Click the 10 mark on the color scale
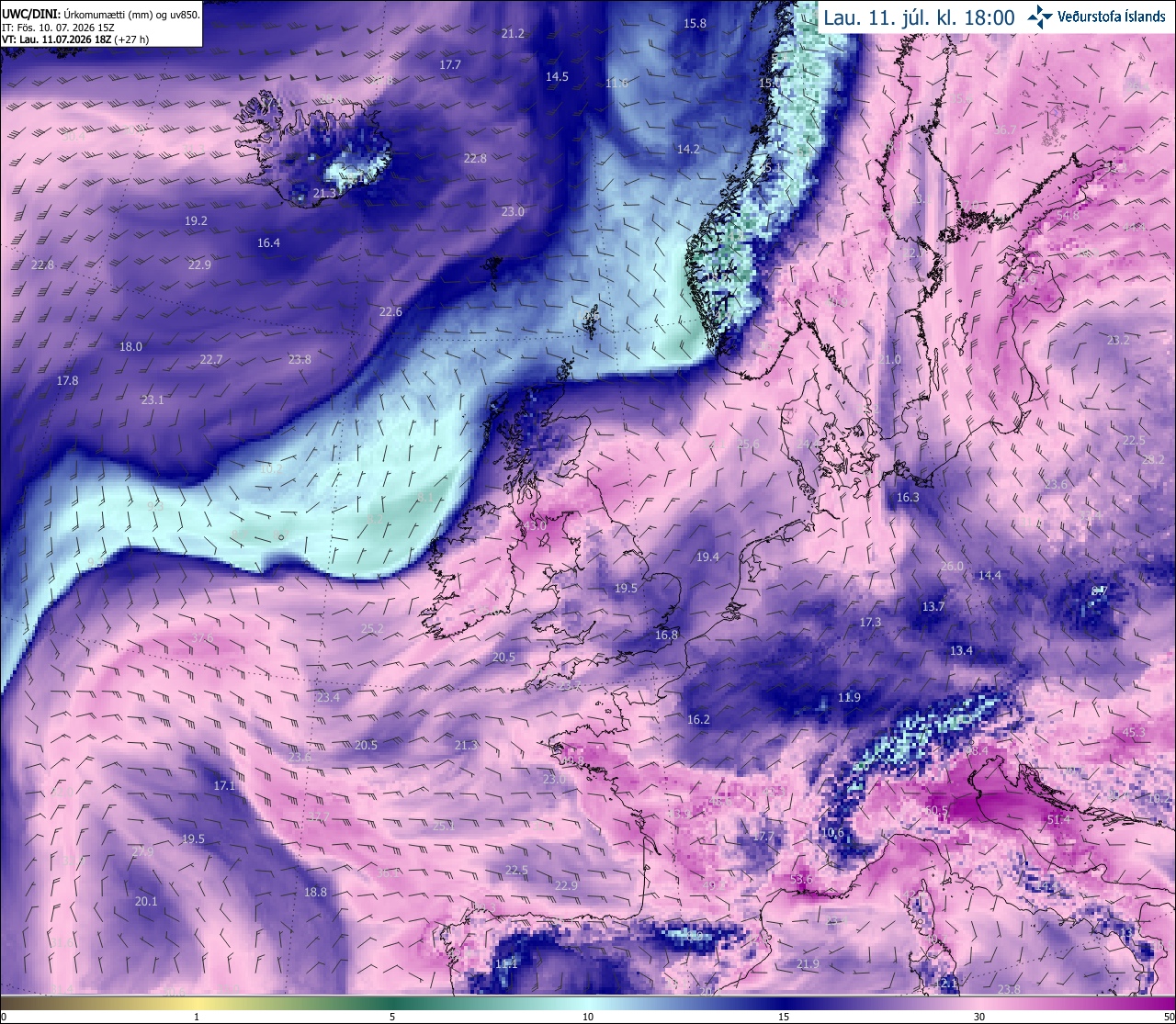 (588, 1016)
